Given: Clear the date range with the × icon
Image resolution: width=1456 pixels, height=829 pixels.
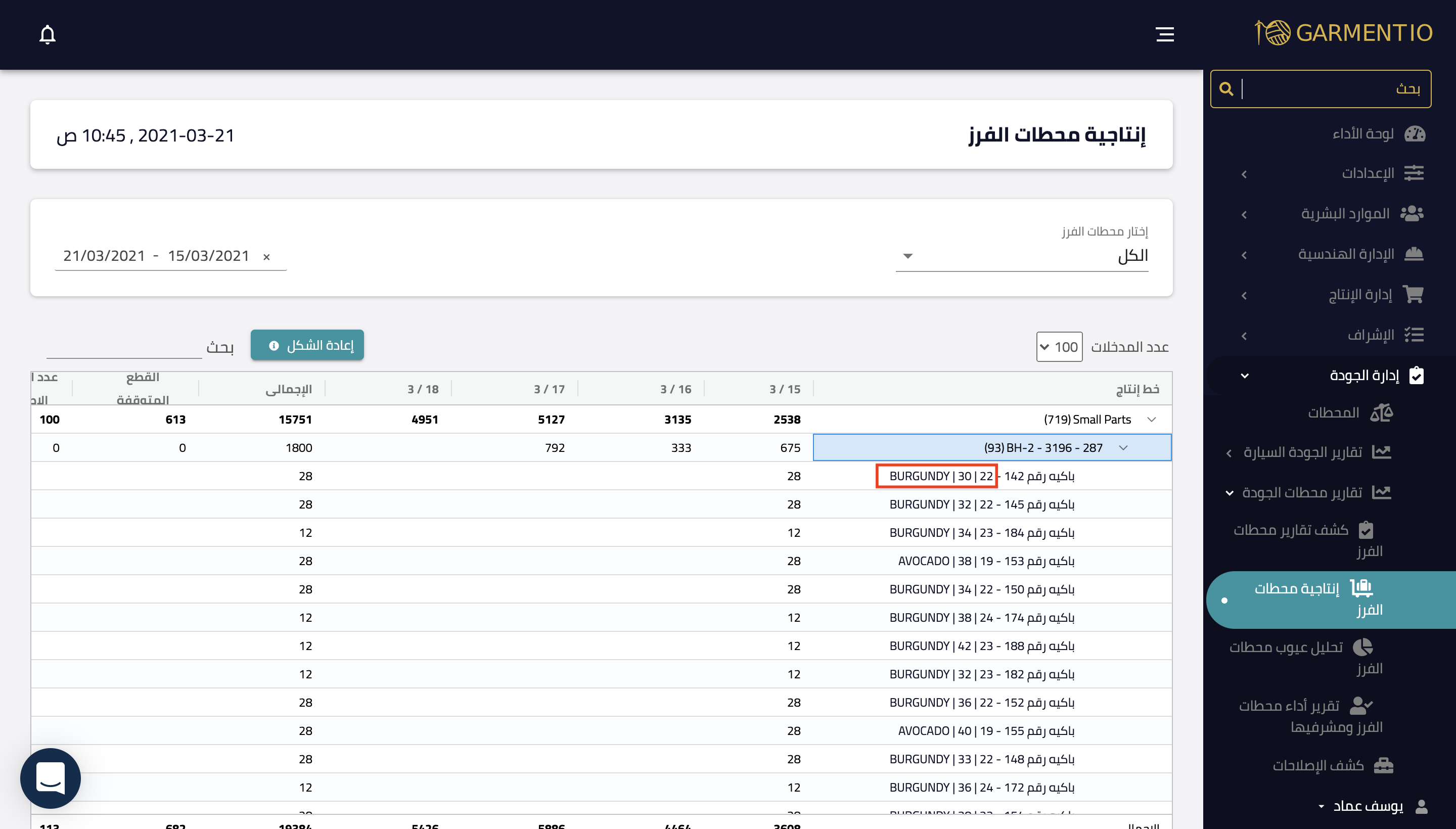Looking at the screenshot, I should [266, 257].
